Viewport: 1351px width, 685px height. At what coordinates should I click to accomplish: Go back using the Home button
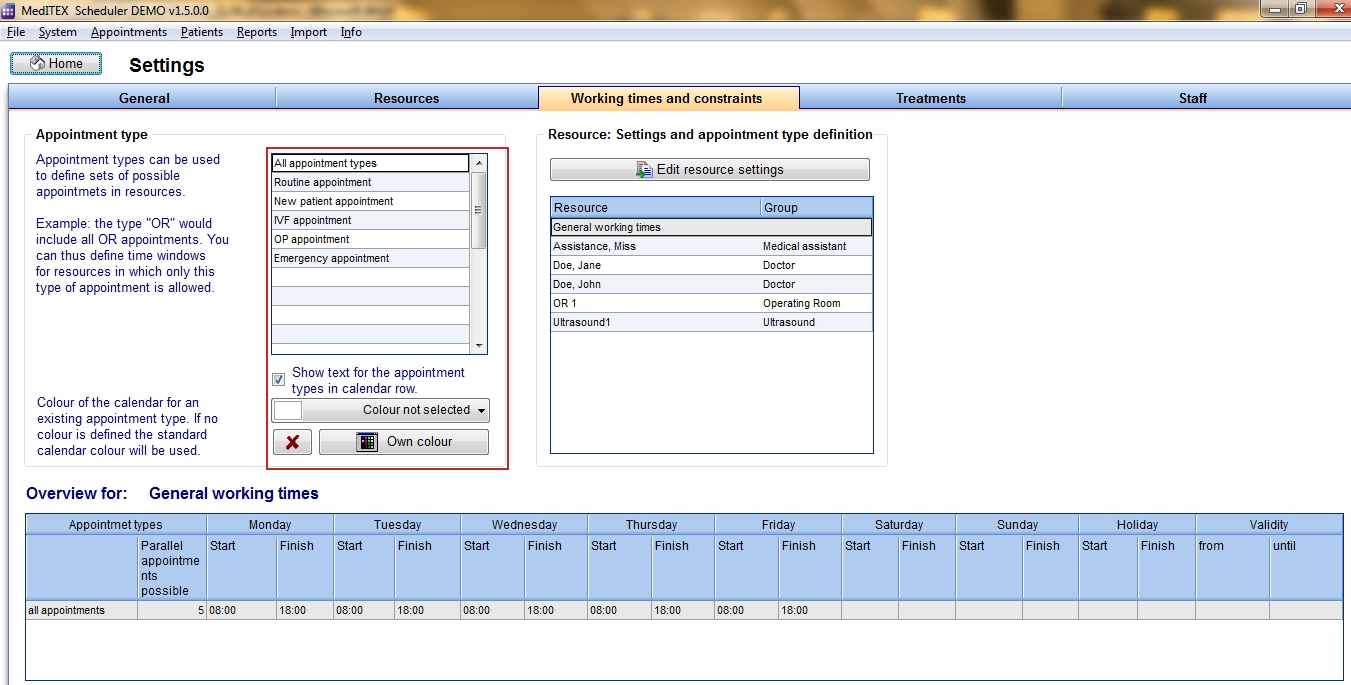[x=56, y=63]
